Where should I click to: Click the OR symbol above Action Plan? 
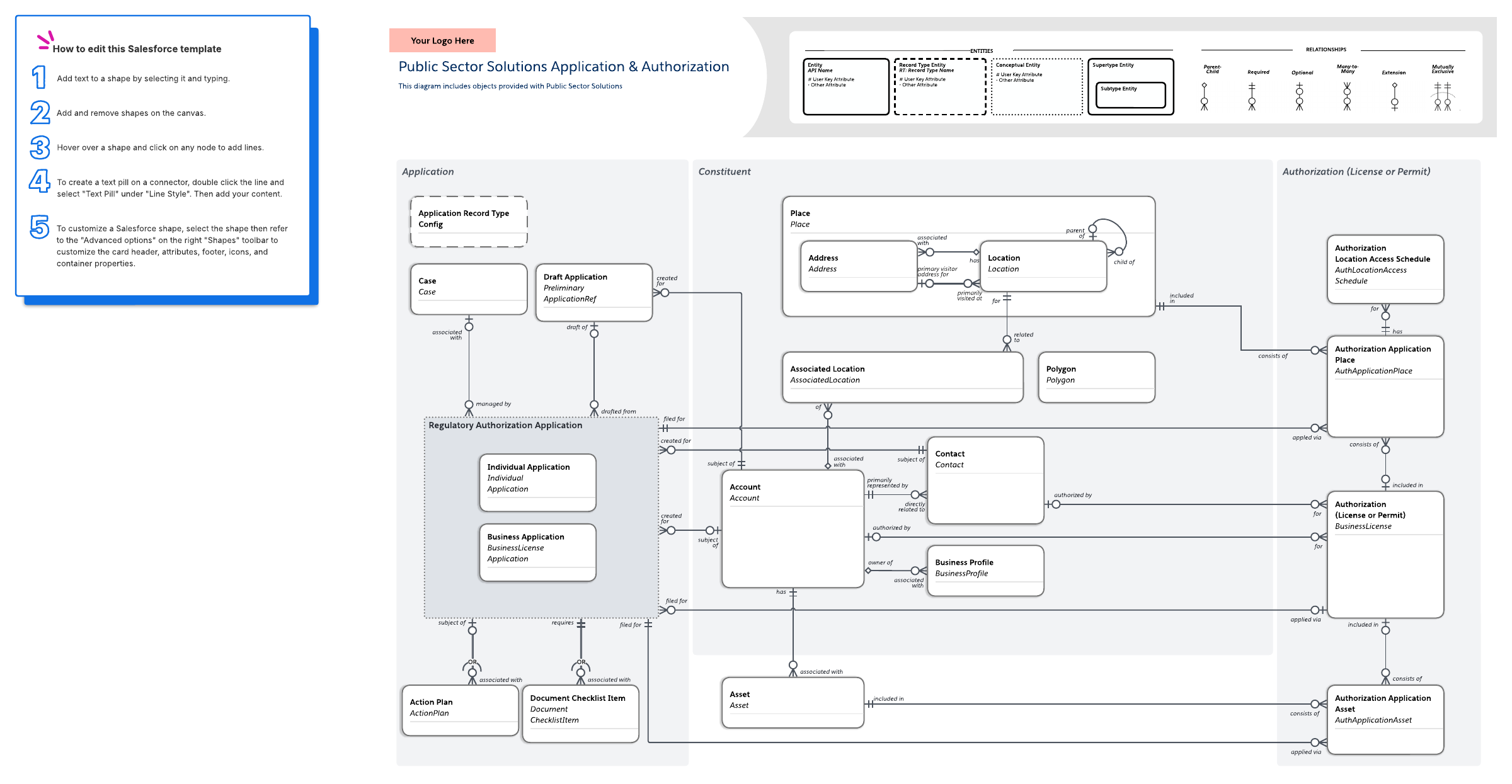tap(472, 663)
